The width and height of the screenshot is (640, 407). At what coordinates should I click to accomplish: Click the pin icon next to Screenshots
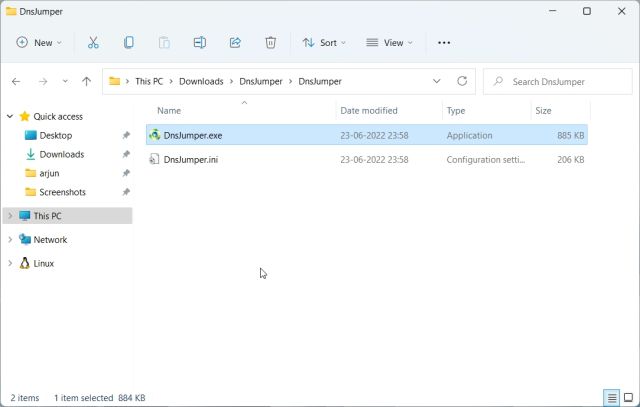click(126, 192)
